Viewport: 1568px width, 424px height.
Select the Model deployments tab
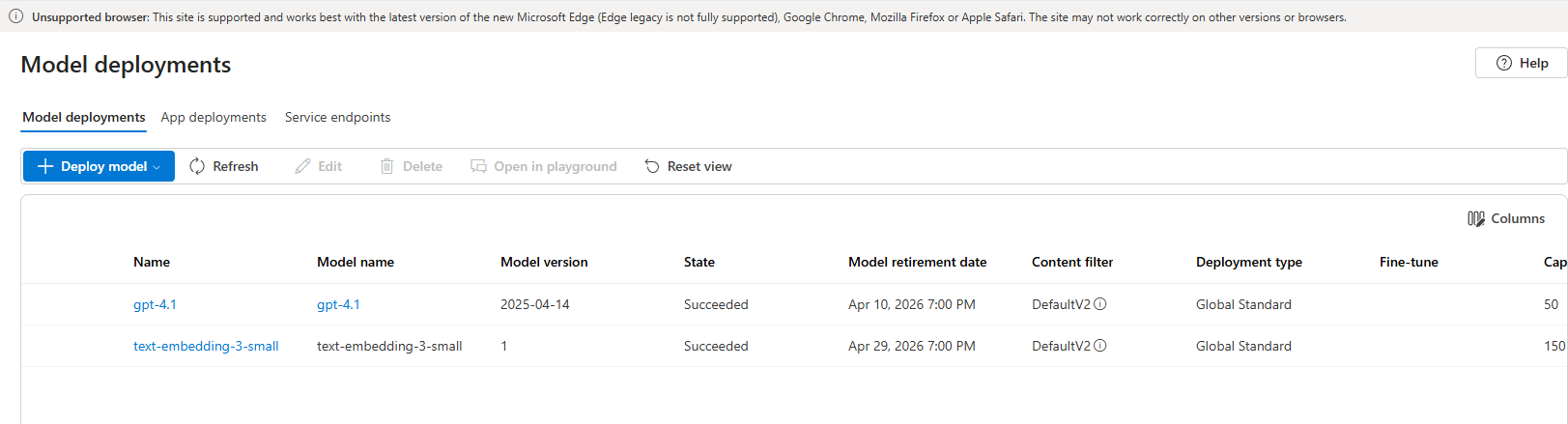pyautogui.click(x=84, y=117)
